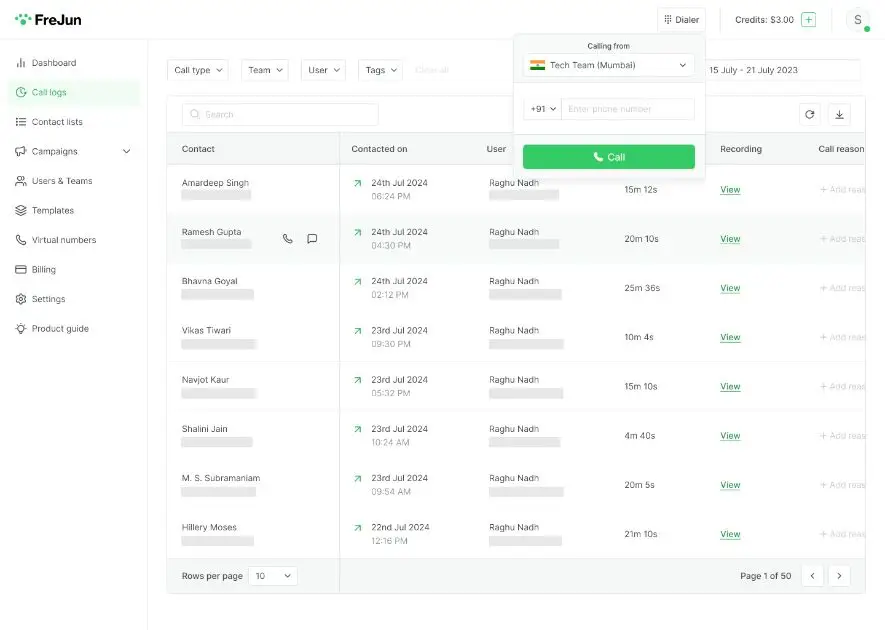
Task: Download call logs with export icon
Action: [839, 115]
